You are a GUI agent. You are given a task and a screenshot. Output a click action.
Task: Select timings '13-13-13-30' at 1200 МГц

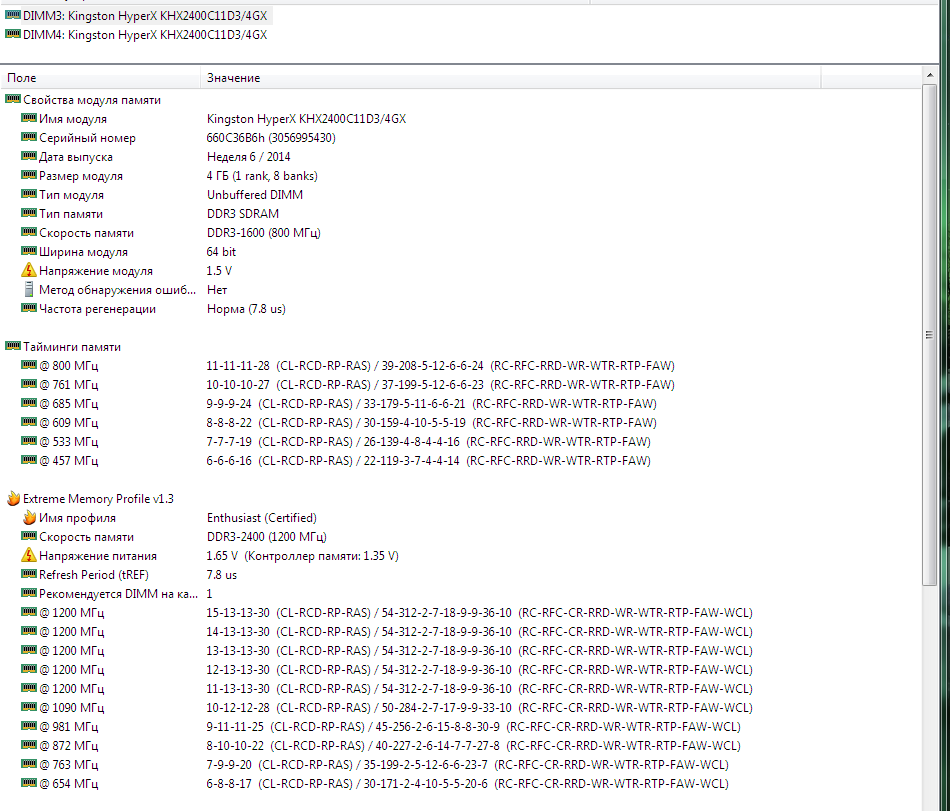pos(238,650)
